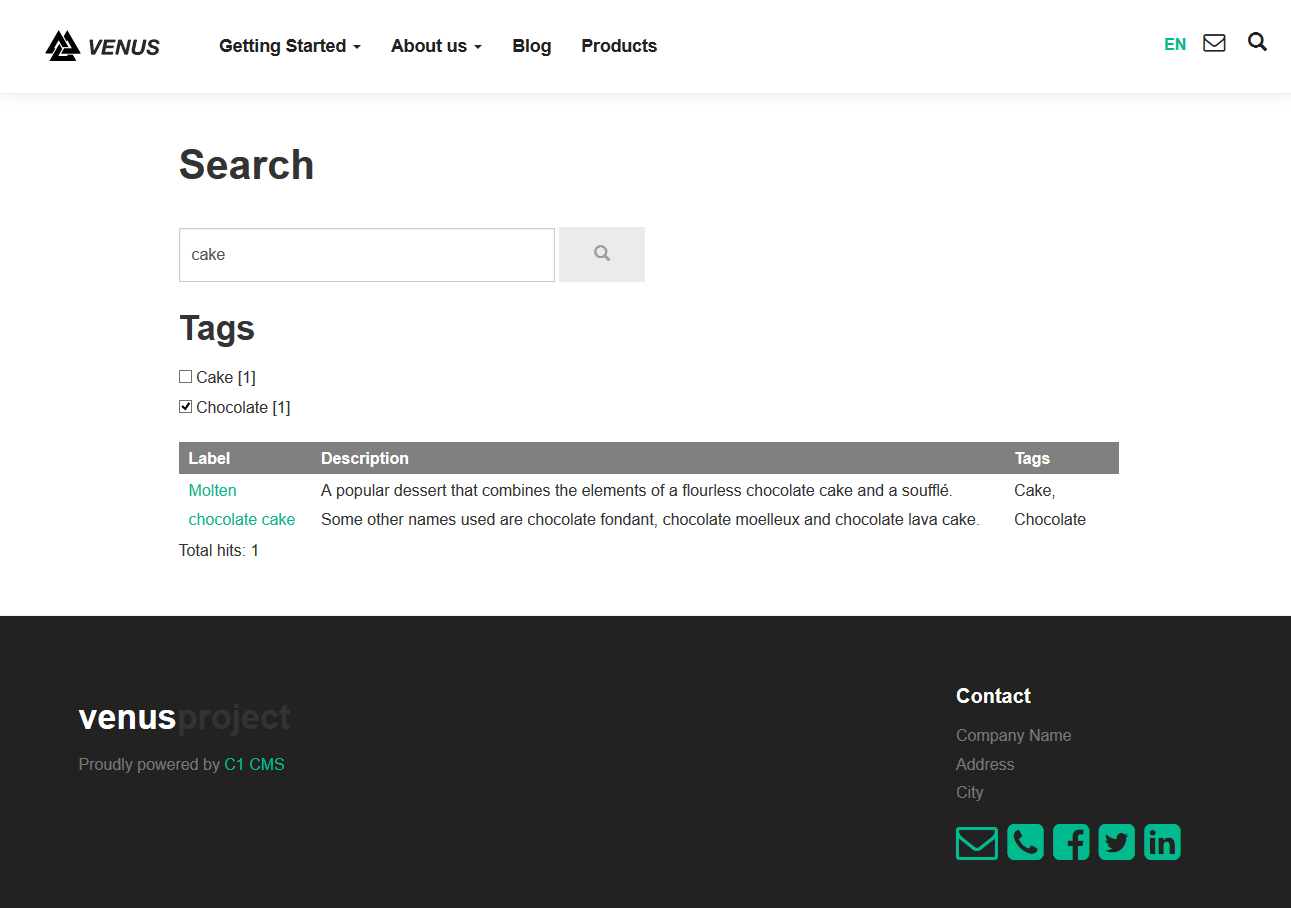Select the Products menu item
Image resolution: width=1291 pixels, height=908 pixels.
coord(618,46)
